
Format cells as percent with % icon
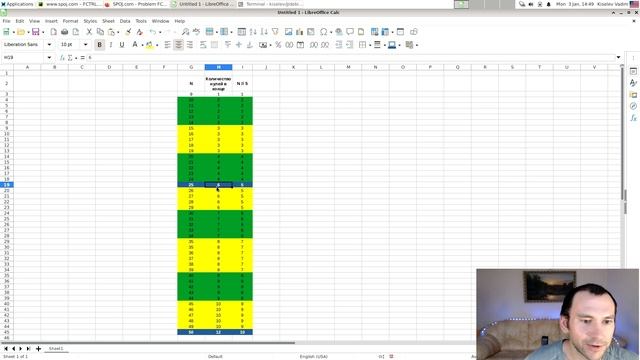(278, 44)
